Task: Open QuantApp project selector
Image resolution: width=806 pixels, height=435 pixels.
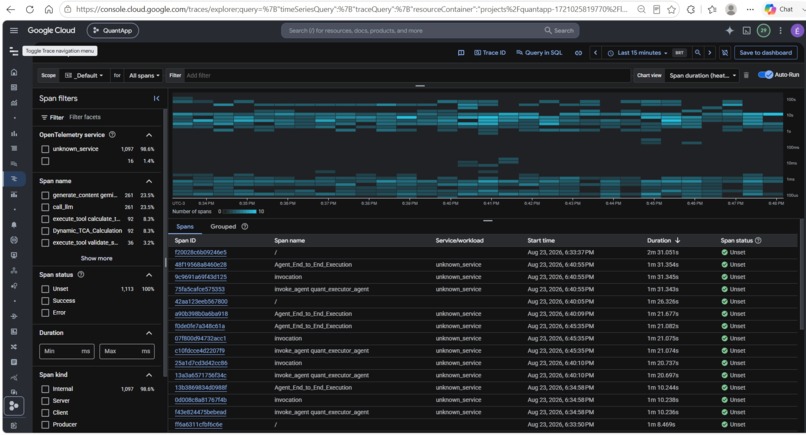Action: coord(113,30)
